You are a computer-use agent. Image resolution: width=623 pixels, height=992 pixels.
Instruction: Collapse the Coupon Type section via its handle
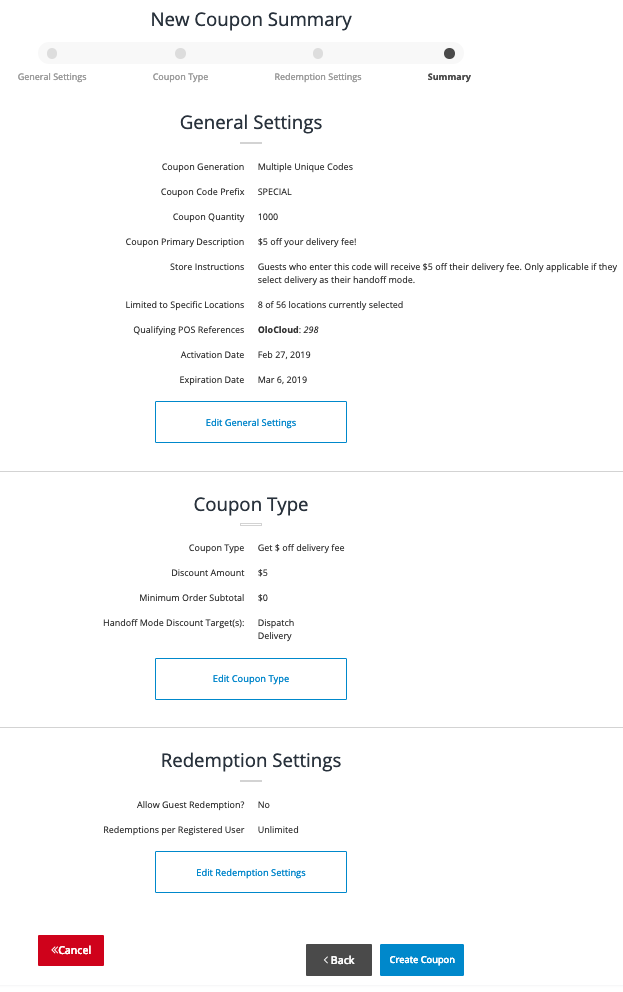click(x=251, y=522)
